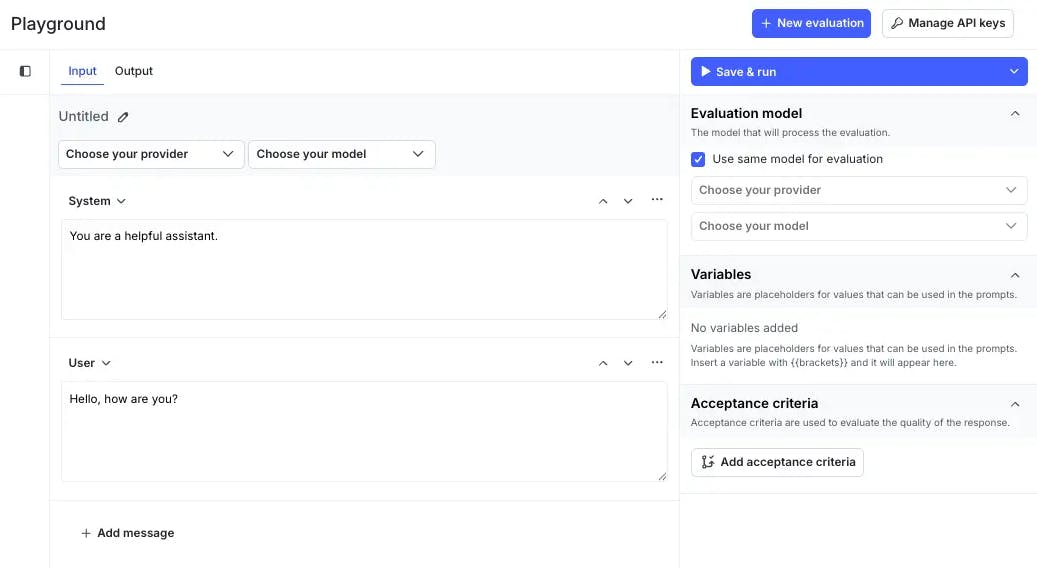Viewport: 1037px width, 568px height.
Task: Uncheck Use same model for evaluation
Action: (698, 159)
